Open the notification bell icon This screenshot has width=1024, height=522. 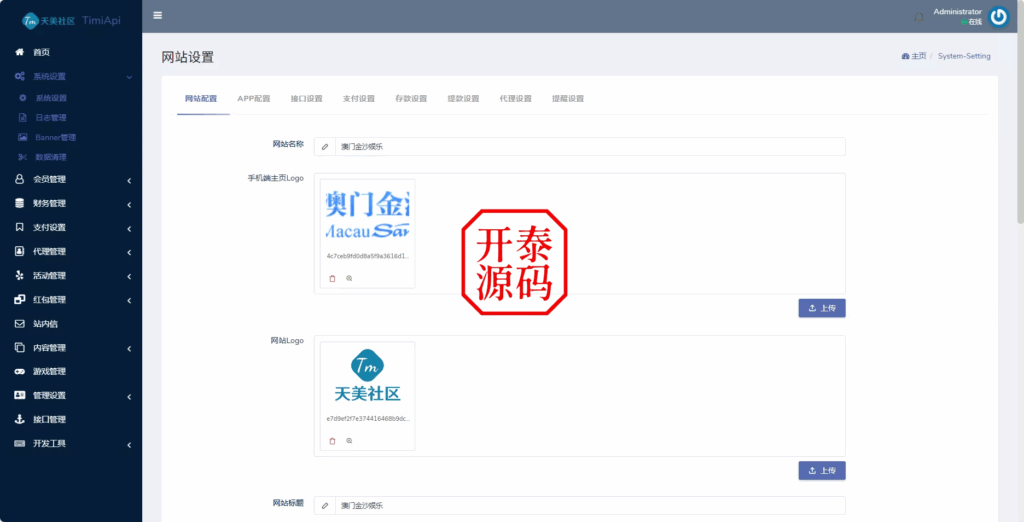[918, 17]
